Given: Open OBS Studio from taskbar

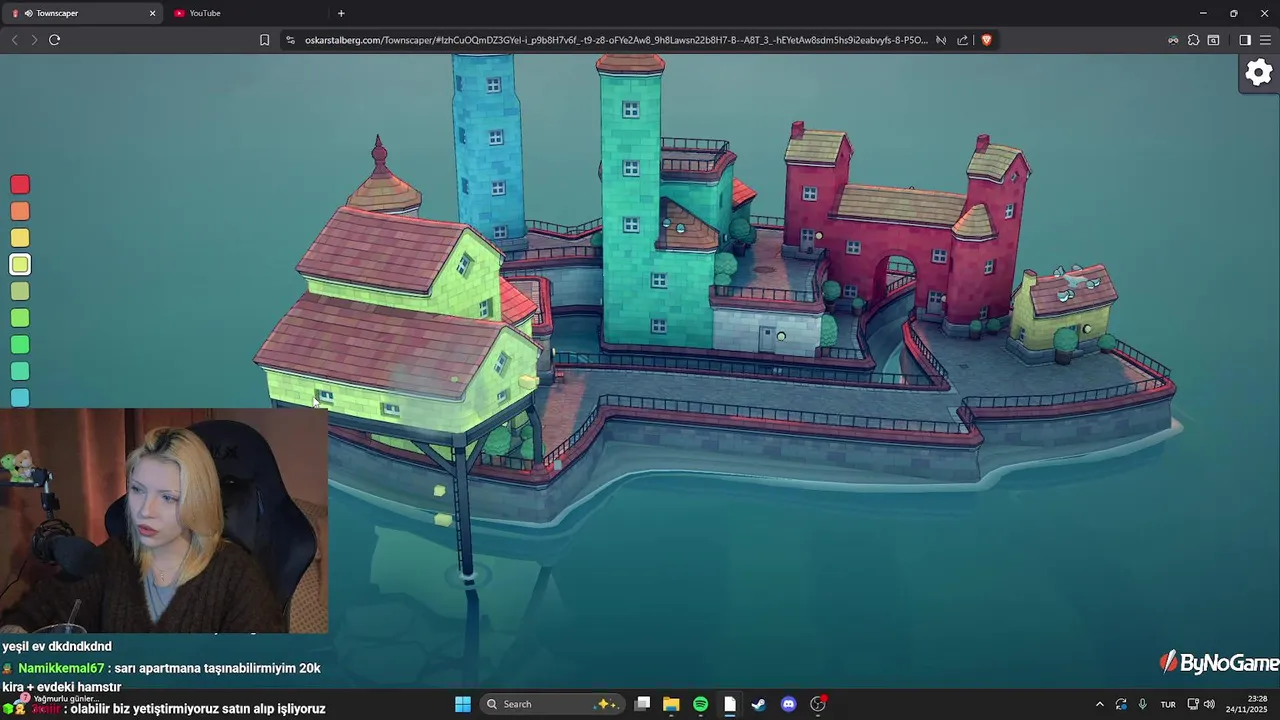Looking at the screenshot, I should (818, 704).
